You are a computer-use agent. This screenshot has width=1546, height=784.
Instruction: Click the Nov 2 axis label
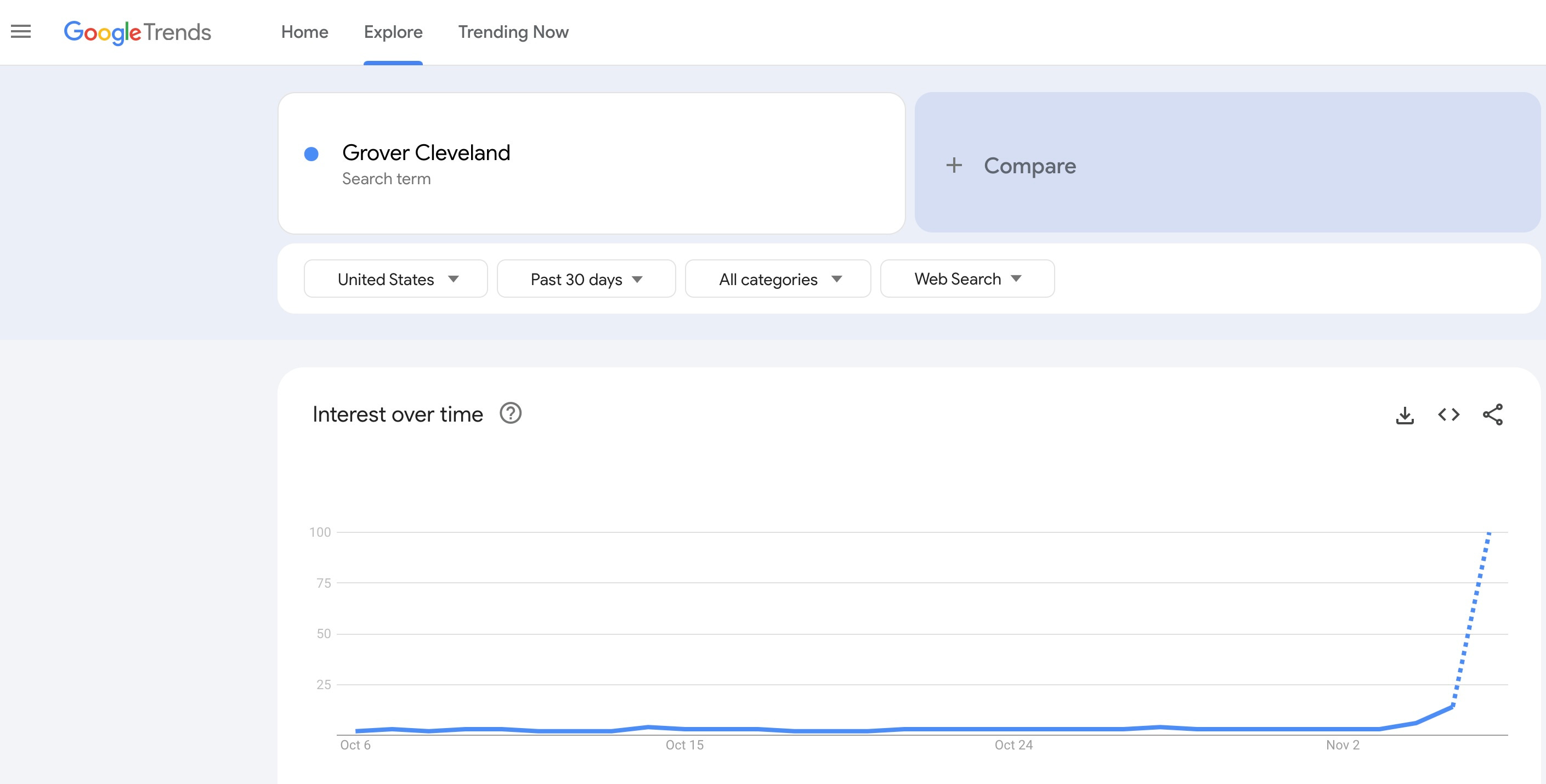[x=1343, y=745]
